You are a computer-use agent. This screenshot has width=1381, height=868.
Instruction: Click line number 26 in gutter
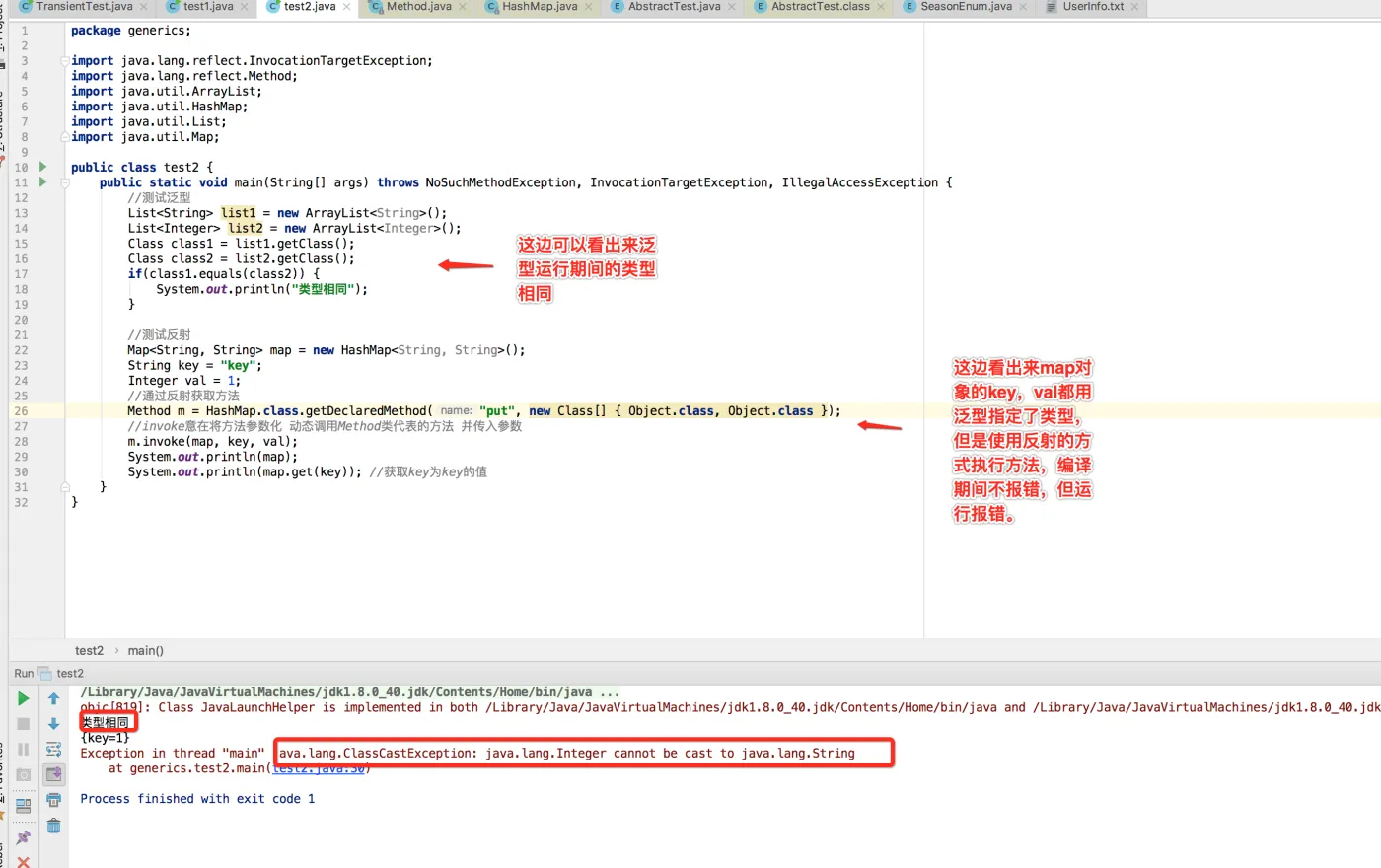22,411
